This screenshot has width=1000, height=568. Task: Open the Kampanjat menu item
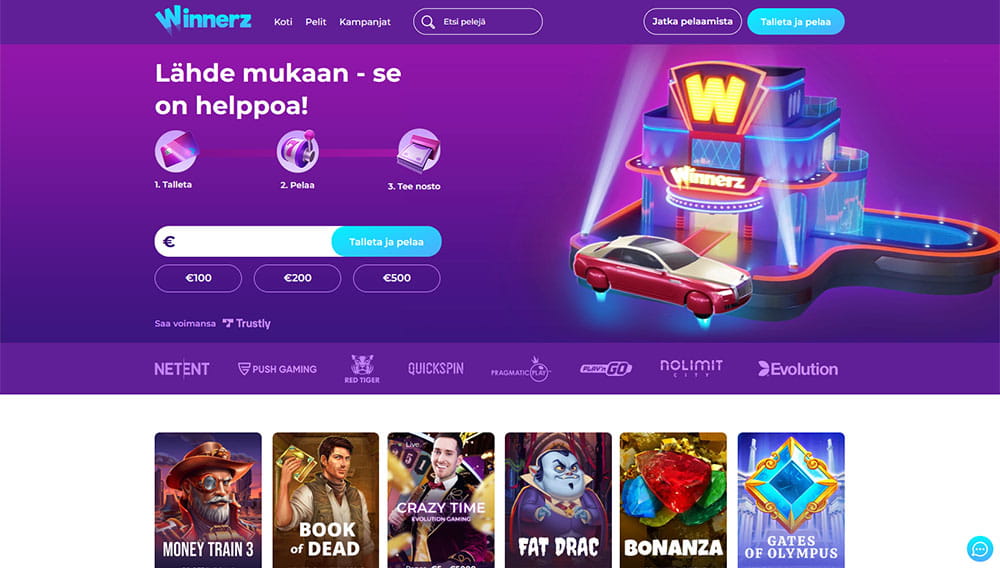(x=365, y=22)
